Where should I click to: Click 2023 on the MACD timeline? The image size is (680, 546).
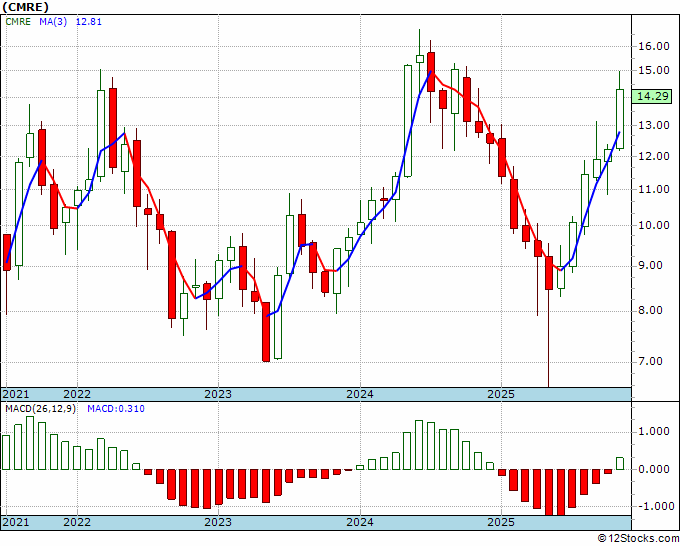point(218,522)
